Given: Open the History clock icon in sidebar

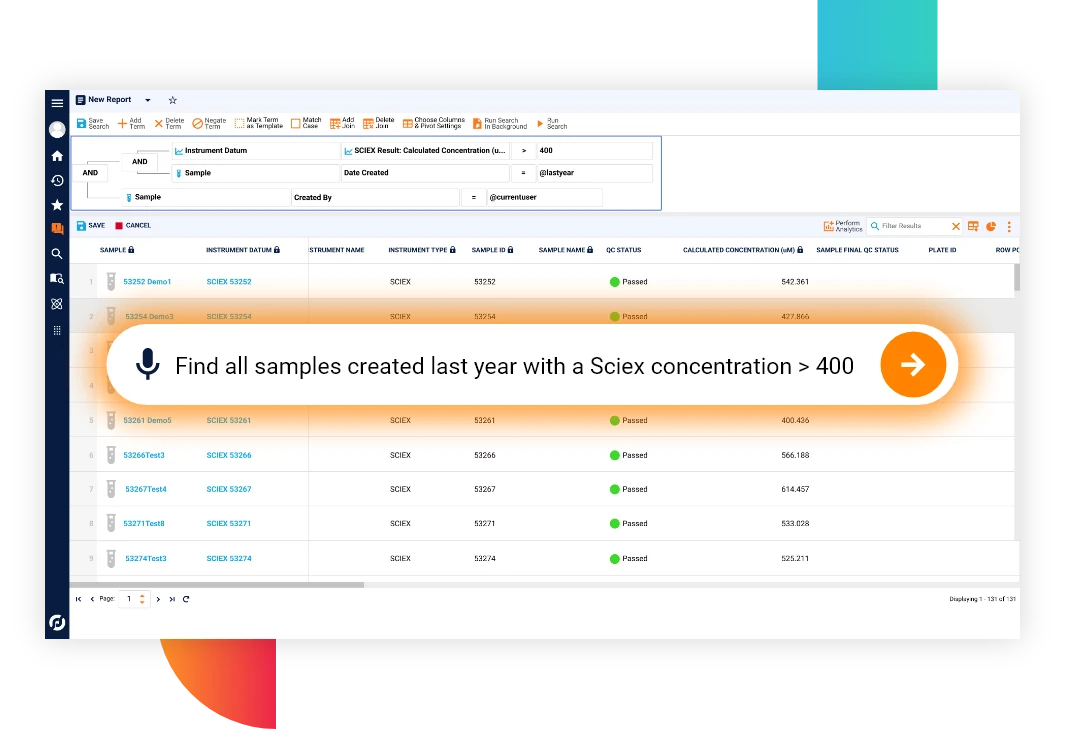Looking at the screenshot, I should coord(57,180).
